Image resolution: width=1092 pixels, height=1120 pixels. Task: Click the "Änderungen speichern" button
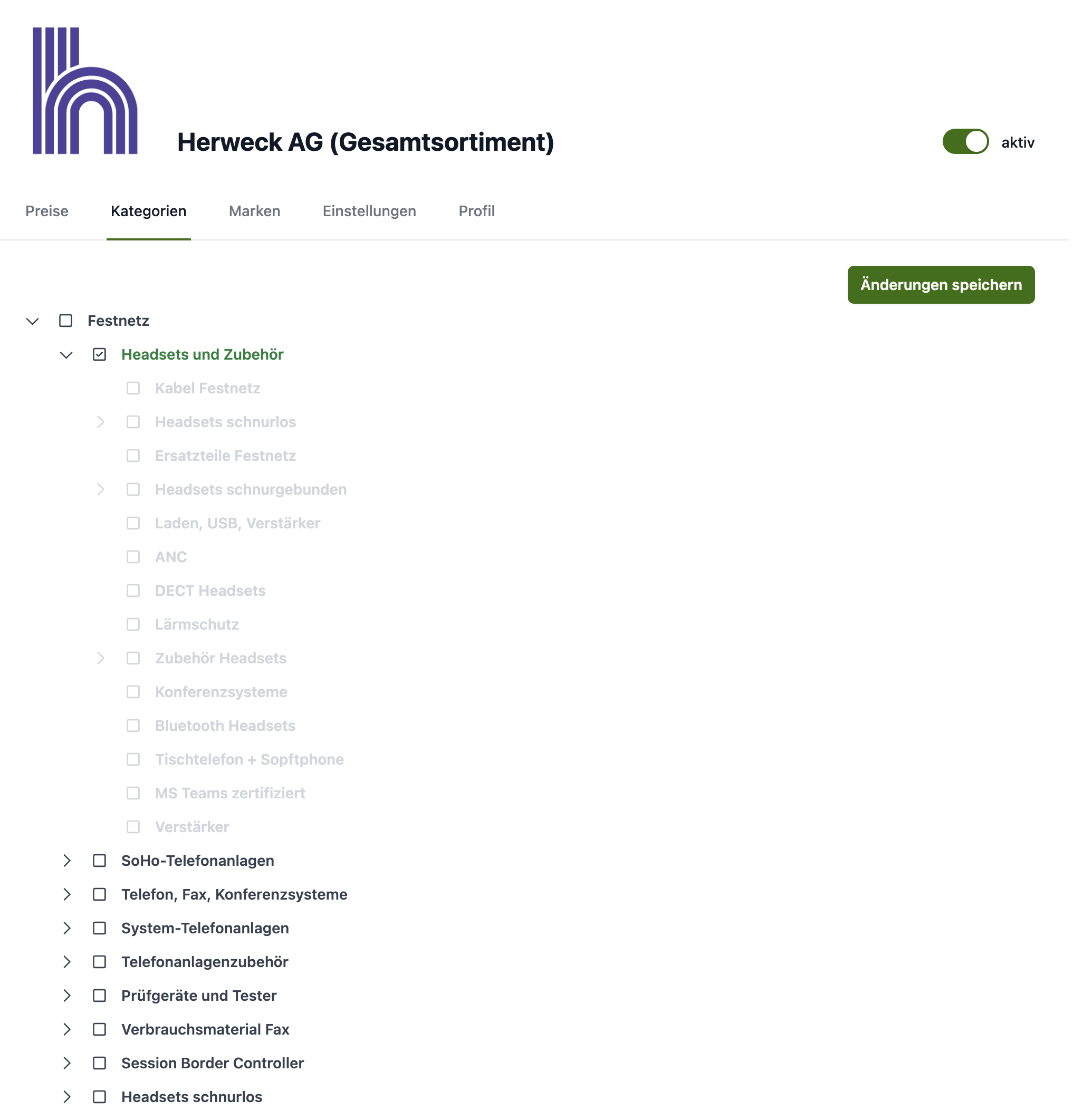pos(941,284)
